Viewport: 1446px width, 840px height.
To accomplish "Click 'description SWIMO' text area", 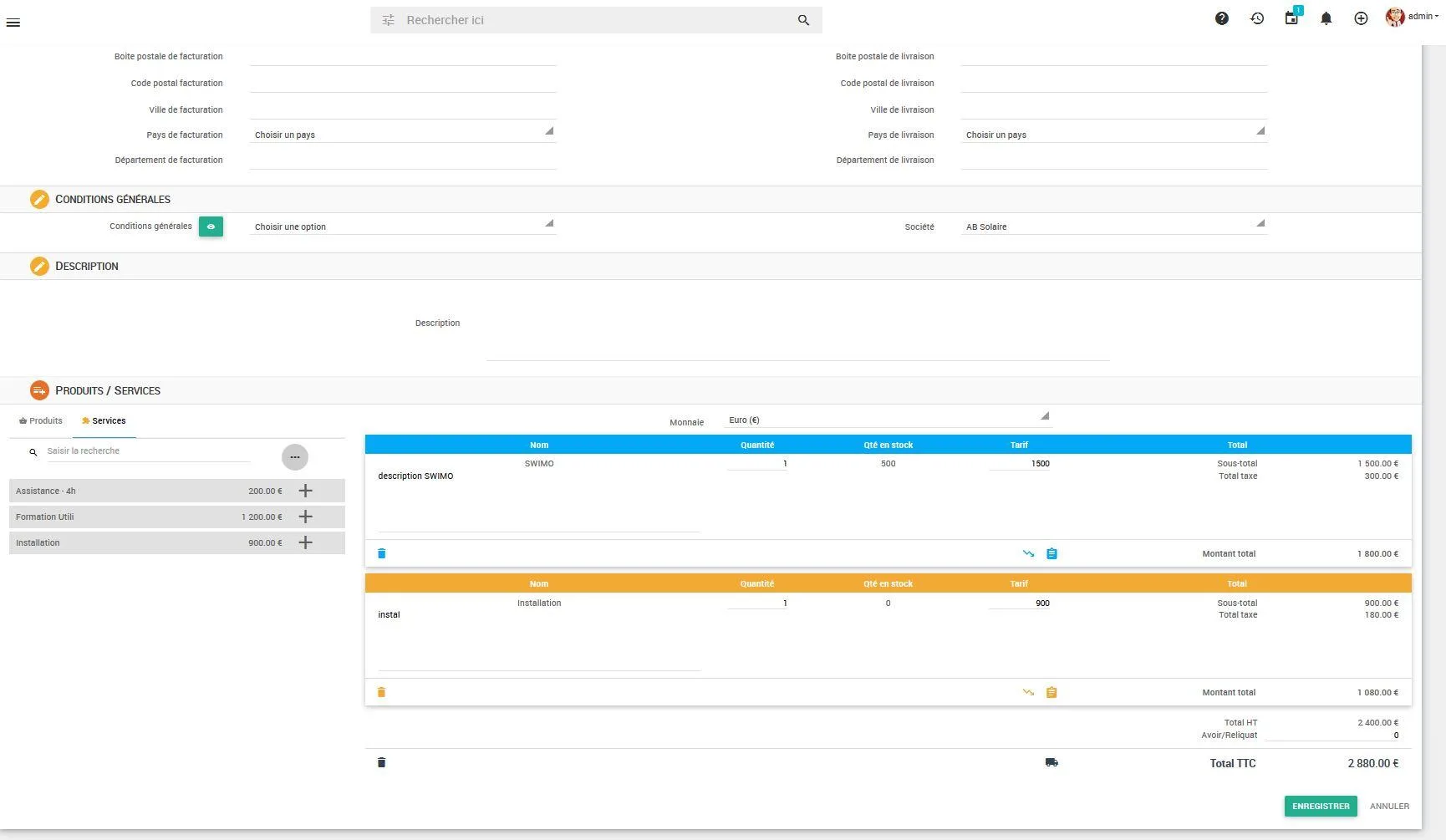I will [x=539, y=501].
